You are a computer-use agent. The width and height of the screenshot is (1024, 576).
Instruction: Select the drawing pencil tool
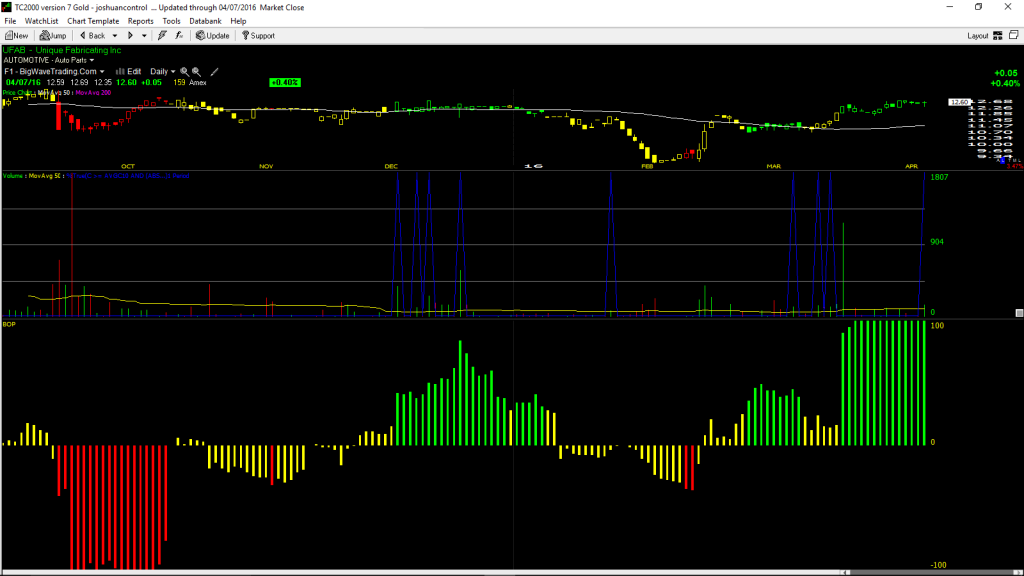tap(214, 72)
